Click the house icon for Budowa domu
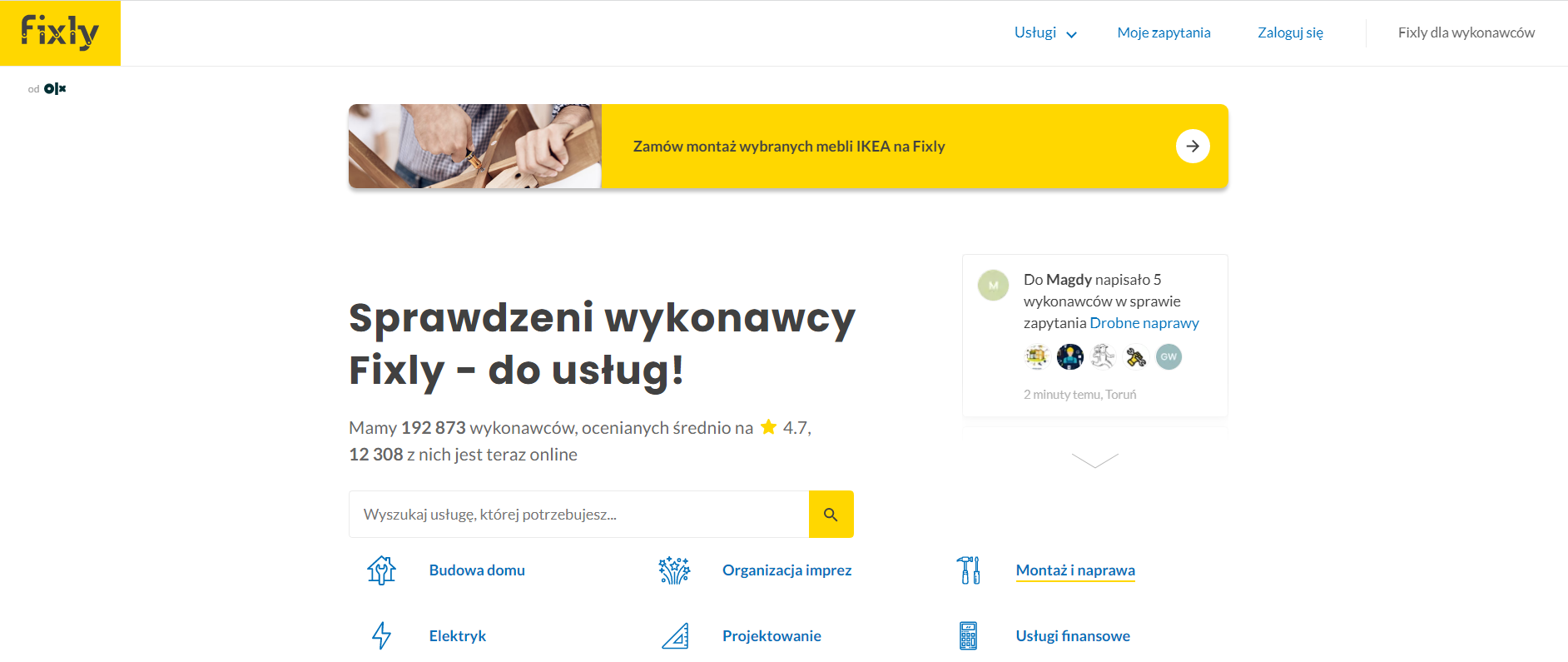The height and width of the screenshot is (662, 1568). click(x=381, y=570)
